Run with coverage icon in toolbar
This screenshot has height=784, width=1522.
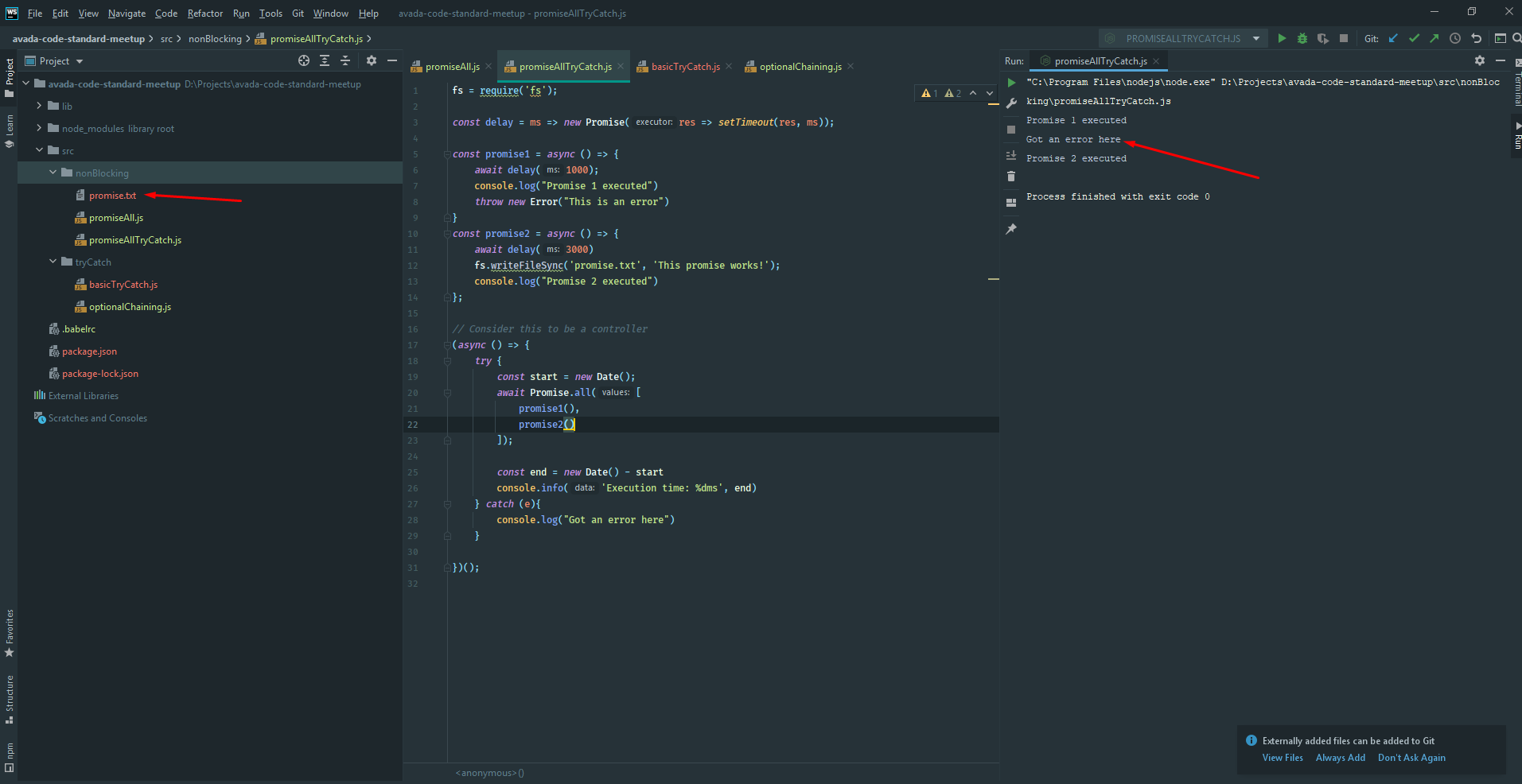tap(1323, 38)
